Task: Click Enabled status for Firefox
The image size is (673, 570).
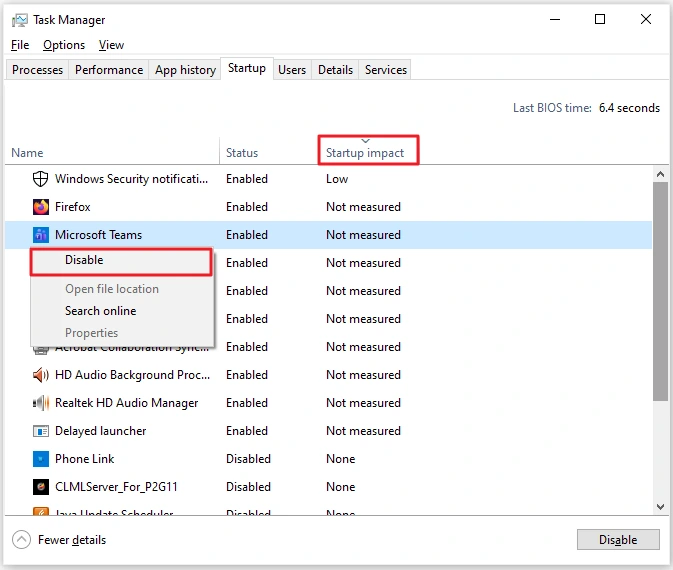Action: coord(247,207)
